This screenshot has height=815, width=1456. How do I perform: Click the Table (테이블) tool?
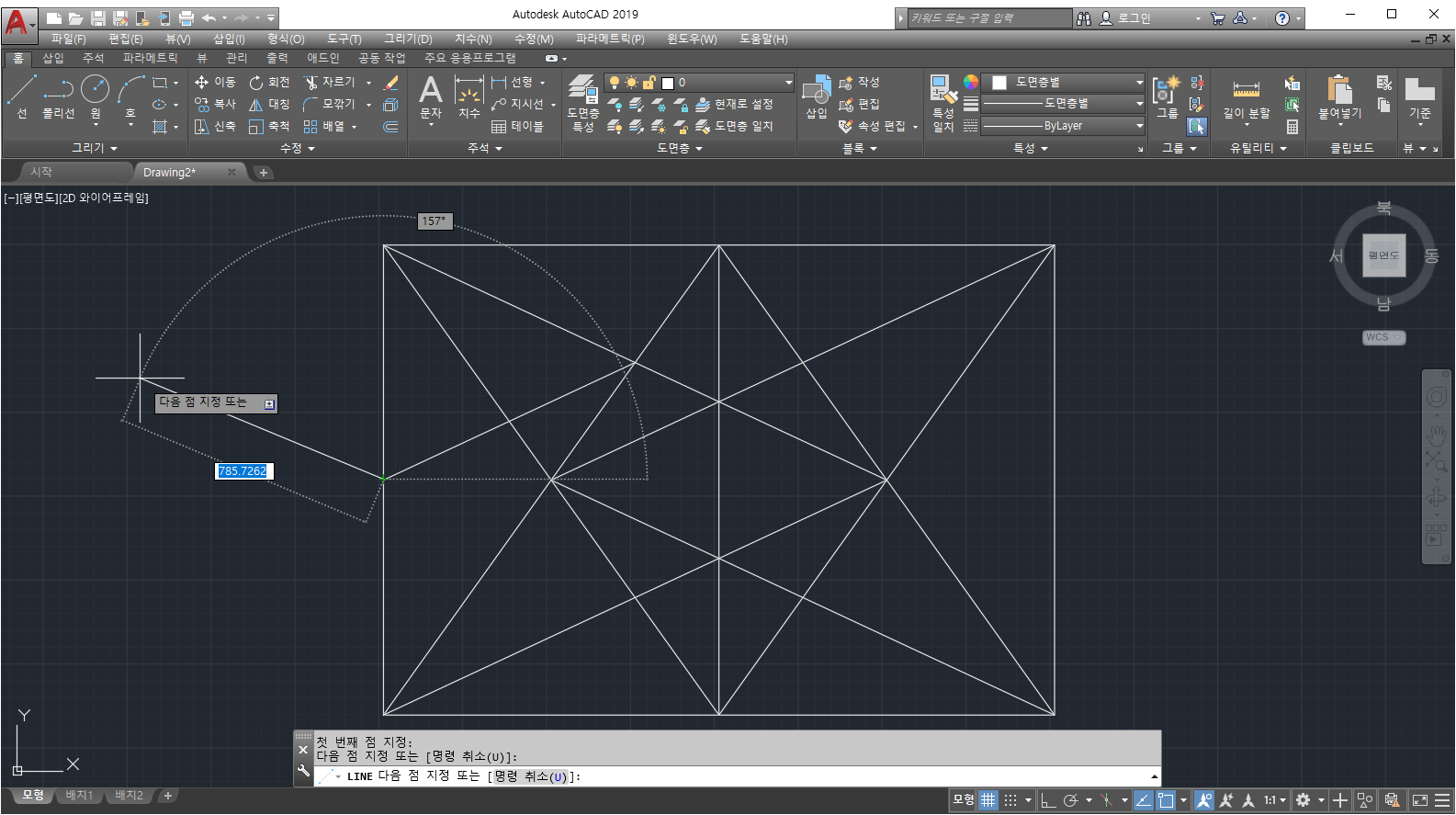[x=517, y=126]
